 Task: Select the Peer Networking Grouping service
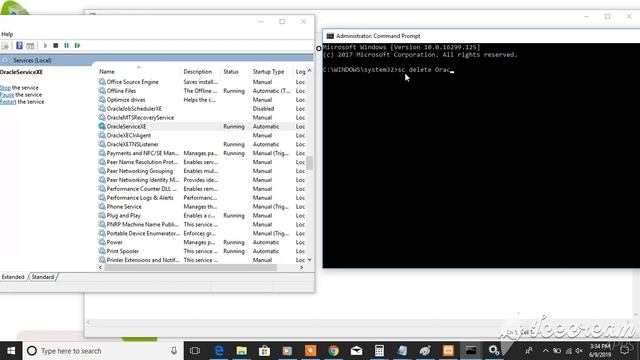[x=140, y=171]
